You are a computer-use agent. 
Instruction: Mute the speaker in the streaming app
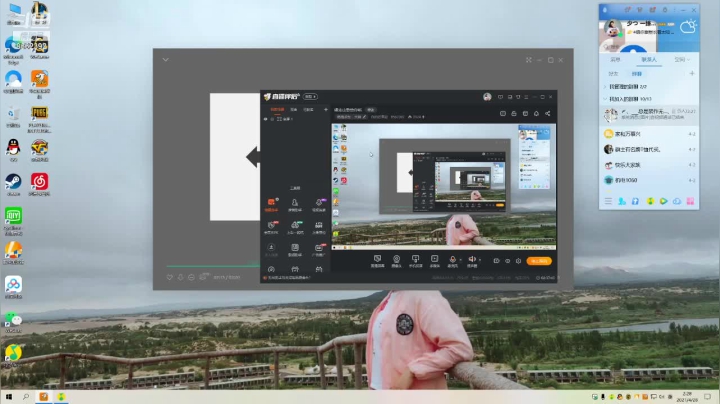[x=472, y=260]
